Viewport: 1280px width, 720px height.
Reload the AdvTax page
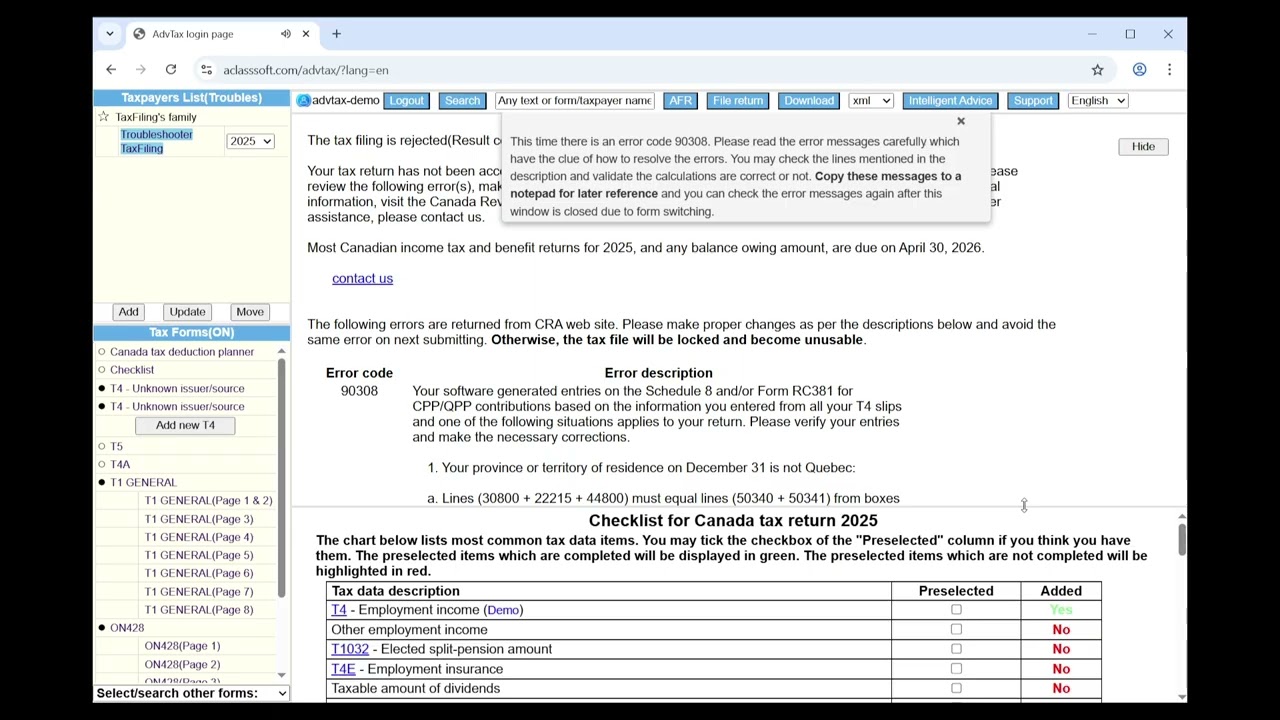[171, 70]
